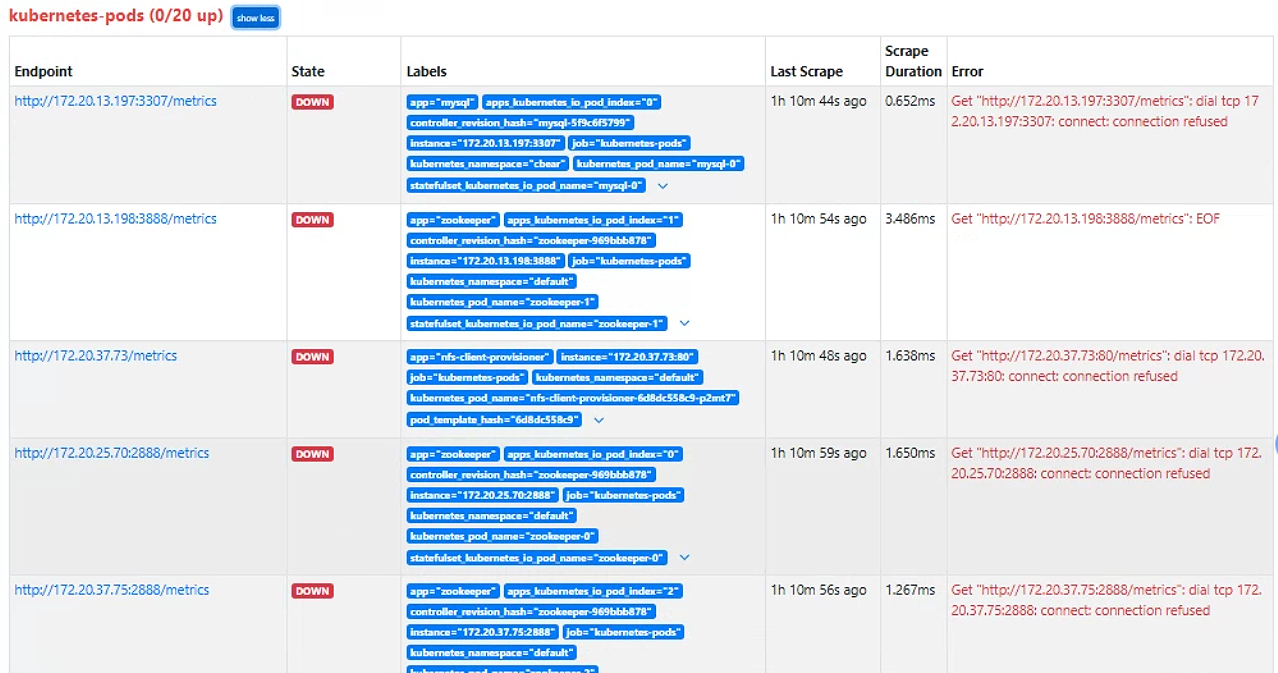Open the 172.20.37.73 metrics endpoint link
1278x673 pixels.
pyautogui.click(x=95, y=355)
